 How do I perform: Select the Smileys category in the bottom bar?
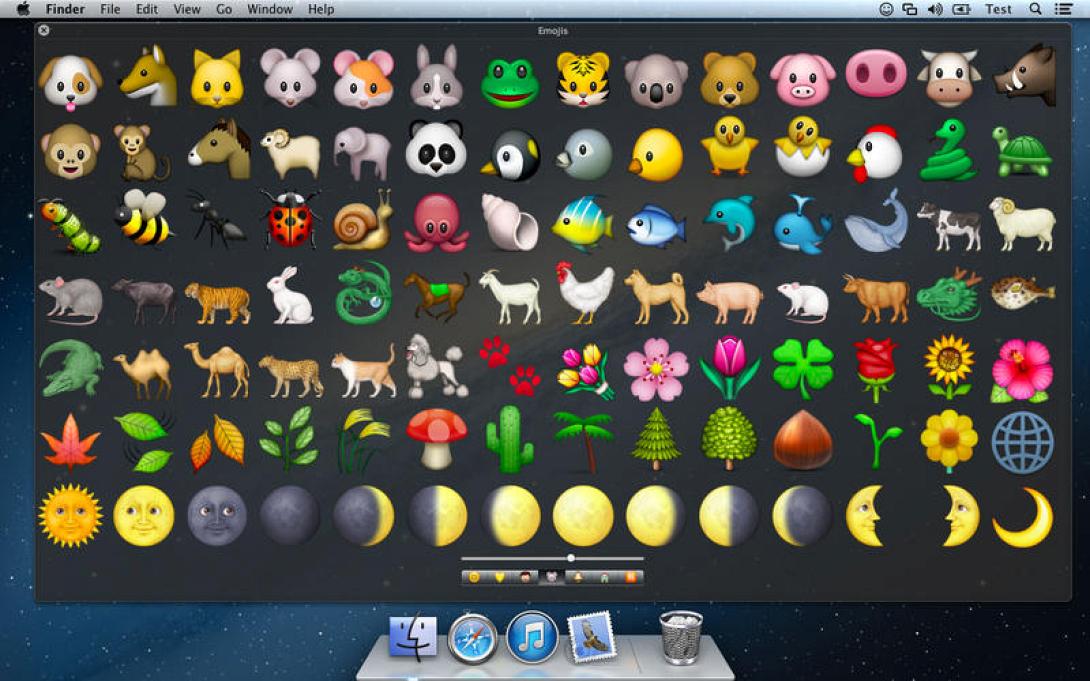473,576
